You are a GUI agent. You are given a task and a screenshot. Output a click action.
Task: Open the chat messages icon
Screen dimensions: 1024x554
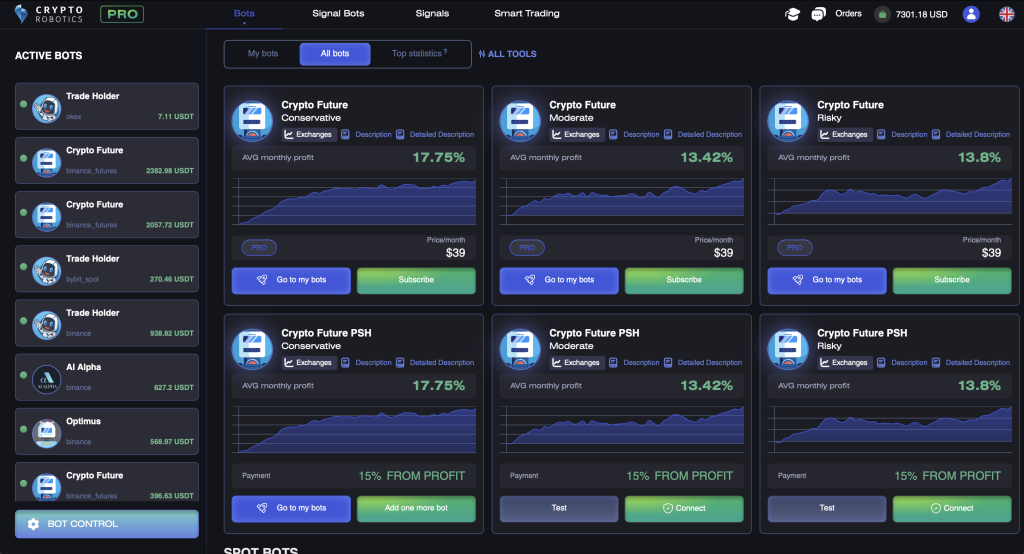[x=818, y=14]
